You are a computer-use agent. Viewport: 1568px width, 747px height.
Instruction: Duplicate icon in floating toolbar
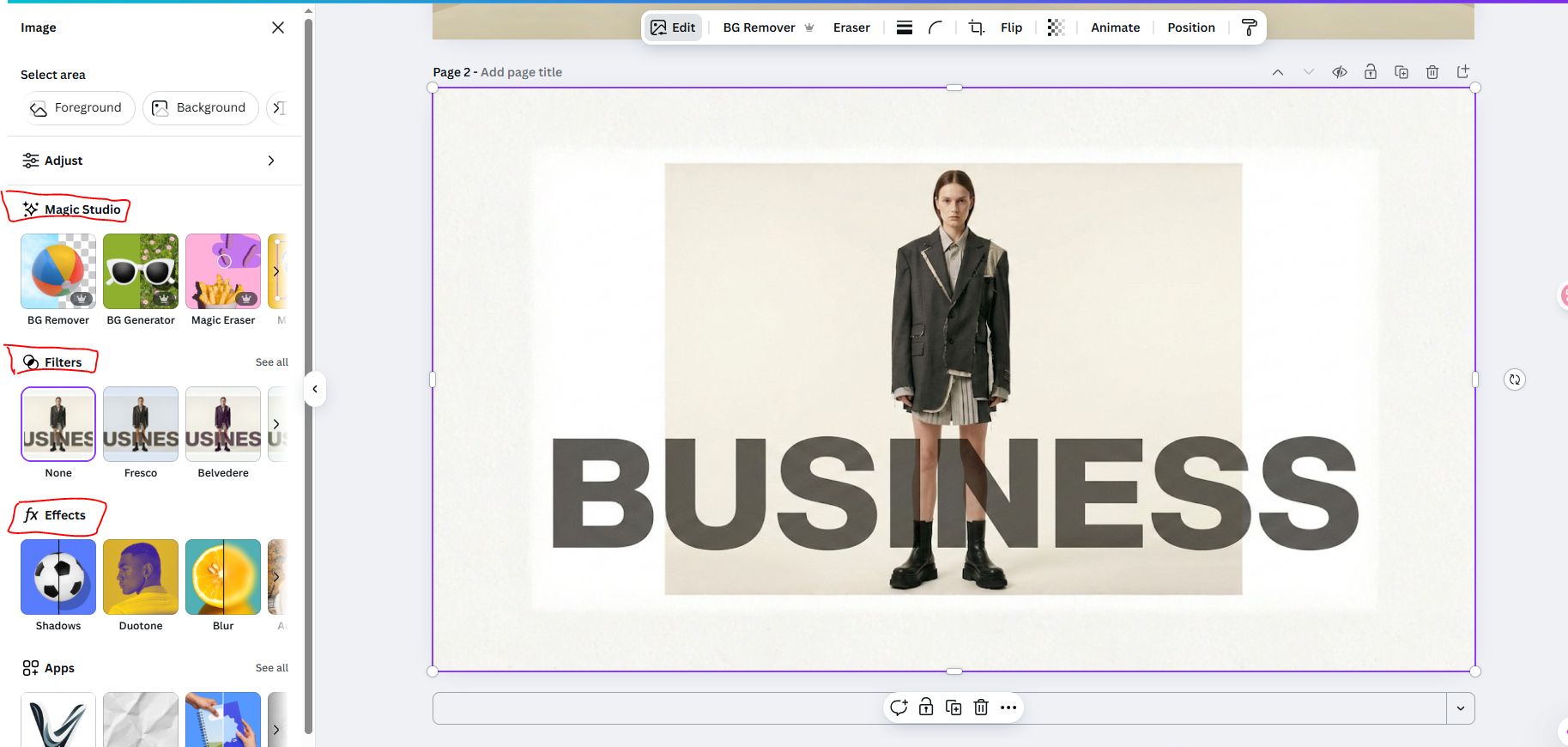(x=954, y=708)
